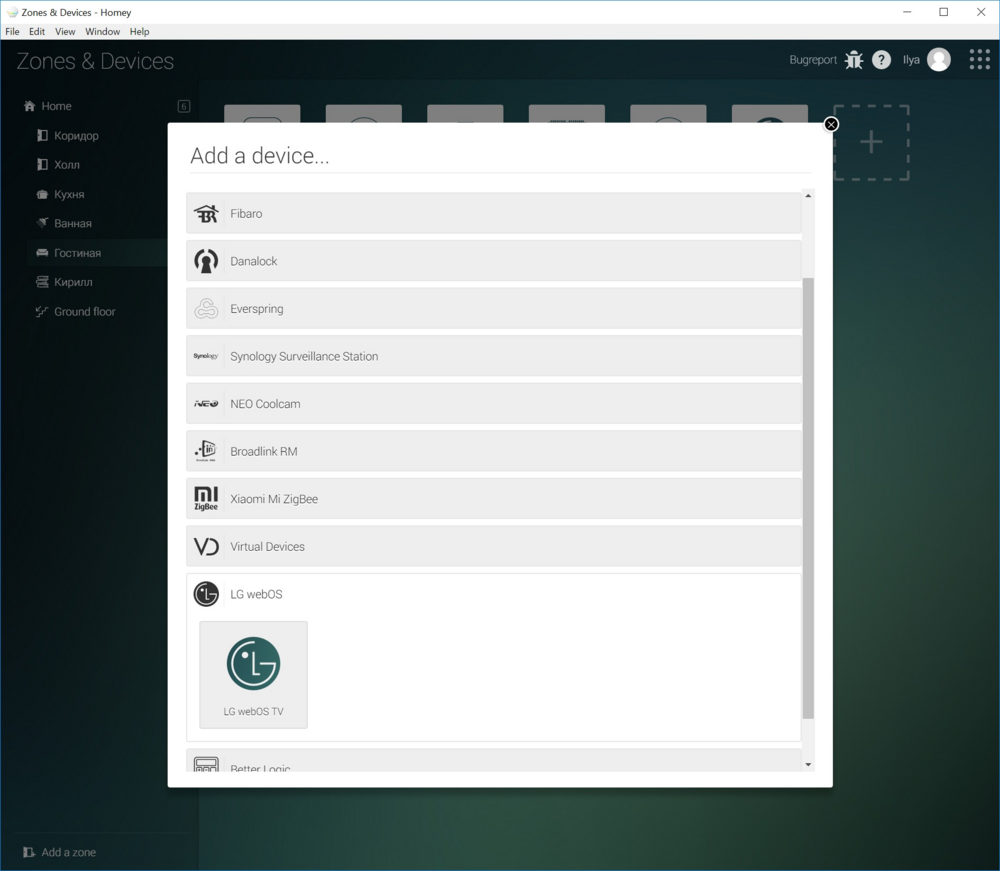1000x871 pixels.
Task: Click the dashed add device placeholder
Action: 871,142
